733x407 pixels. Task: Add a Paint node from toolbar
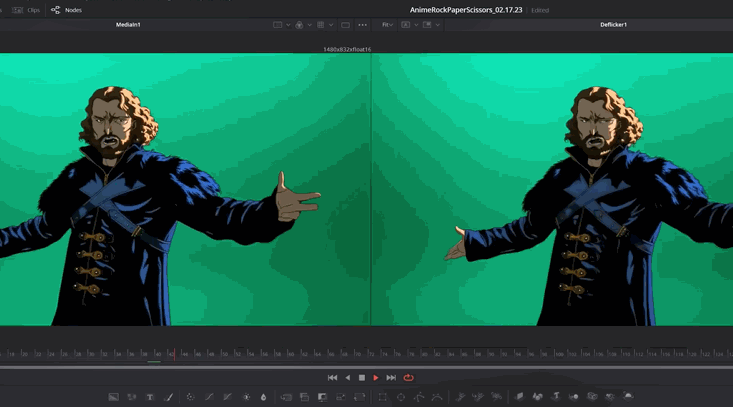[169, 397]
